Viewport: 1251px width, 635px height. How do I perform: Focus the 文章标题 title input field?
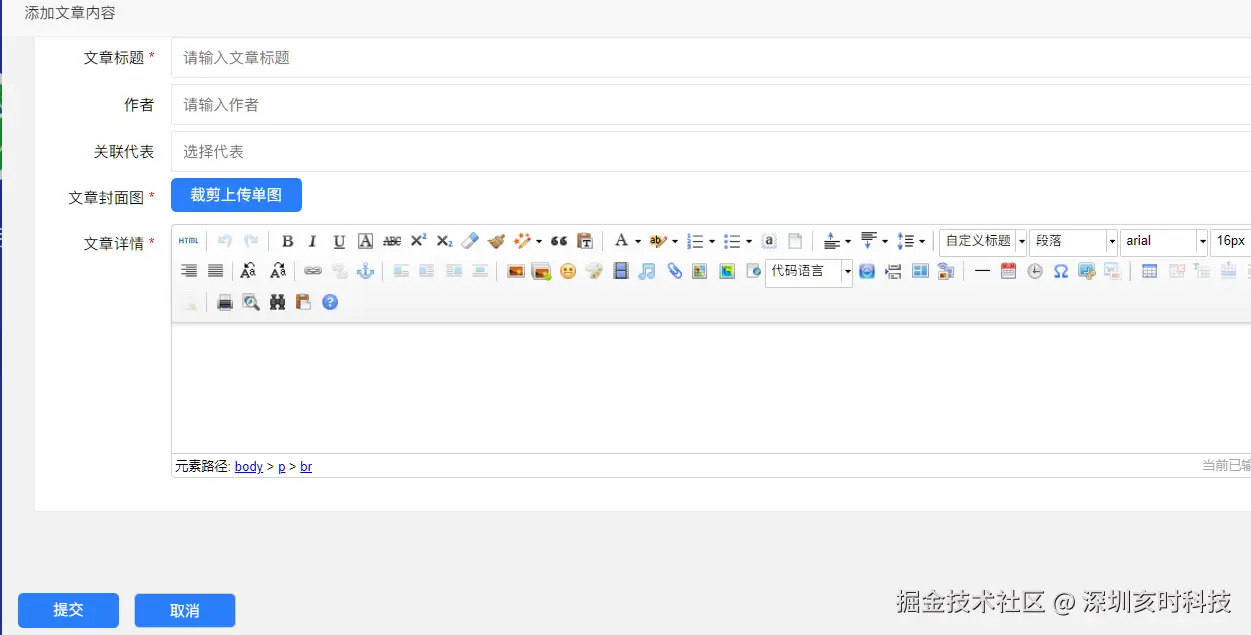pos(711,58)
